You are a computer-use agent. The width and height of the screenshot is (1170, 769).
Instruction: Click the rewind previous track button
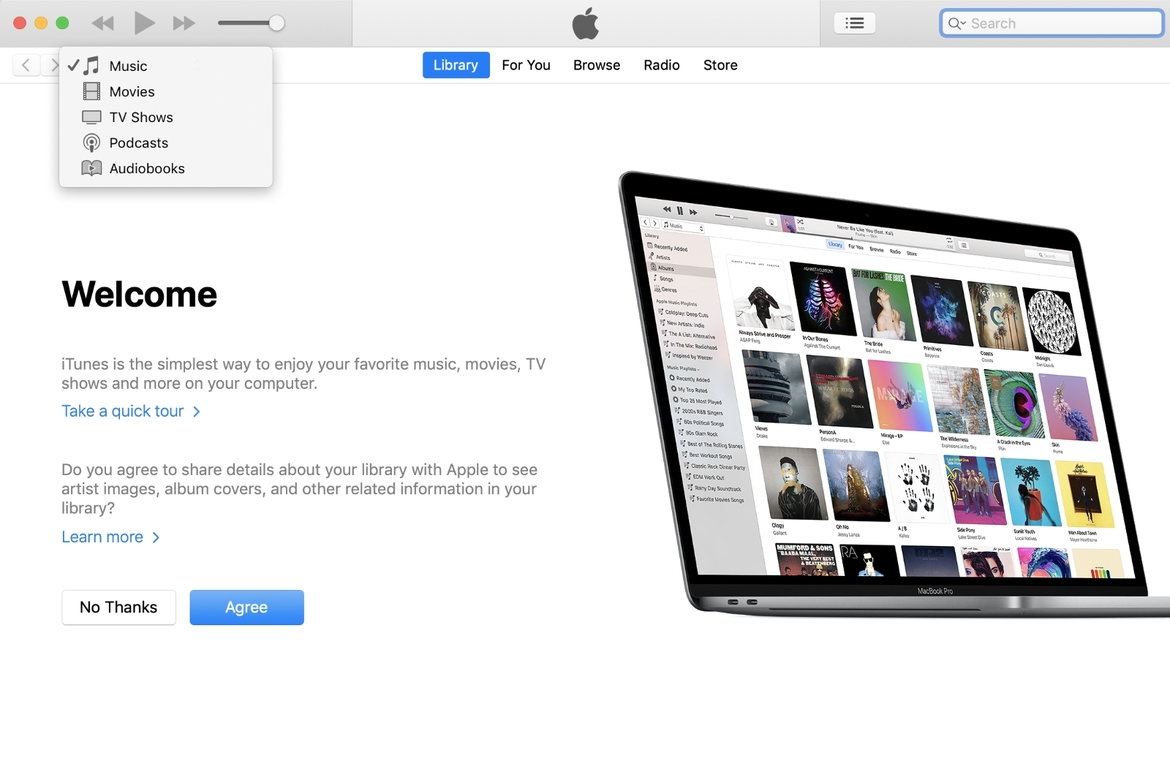click(x=103, y=23)
